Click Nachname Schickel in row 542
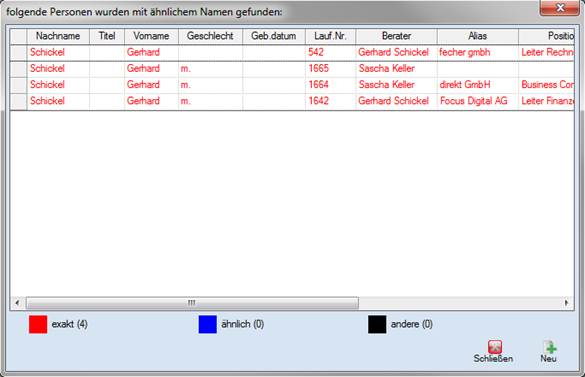Screen dimensions: 585x377 pyautogui.click(x=58, y=52)
